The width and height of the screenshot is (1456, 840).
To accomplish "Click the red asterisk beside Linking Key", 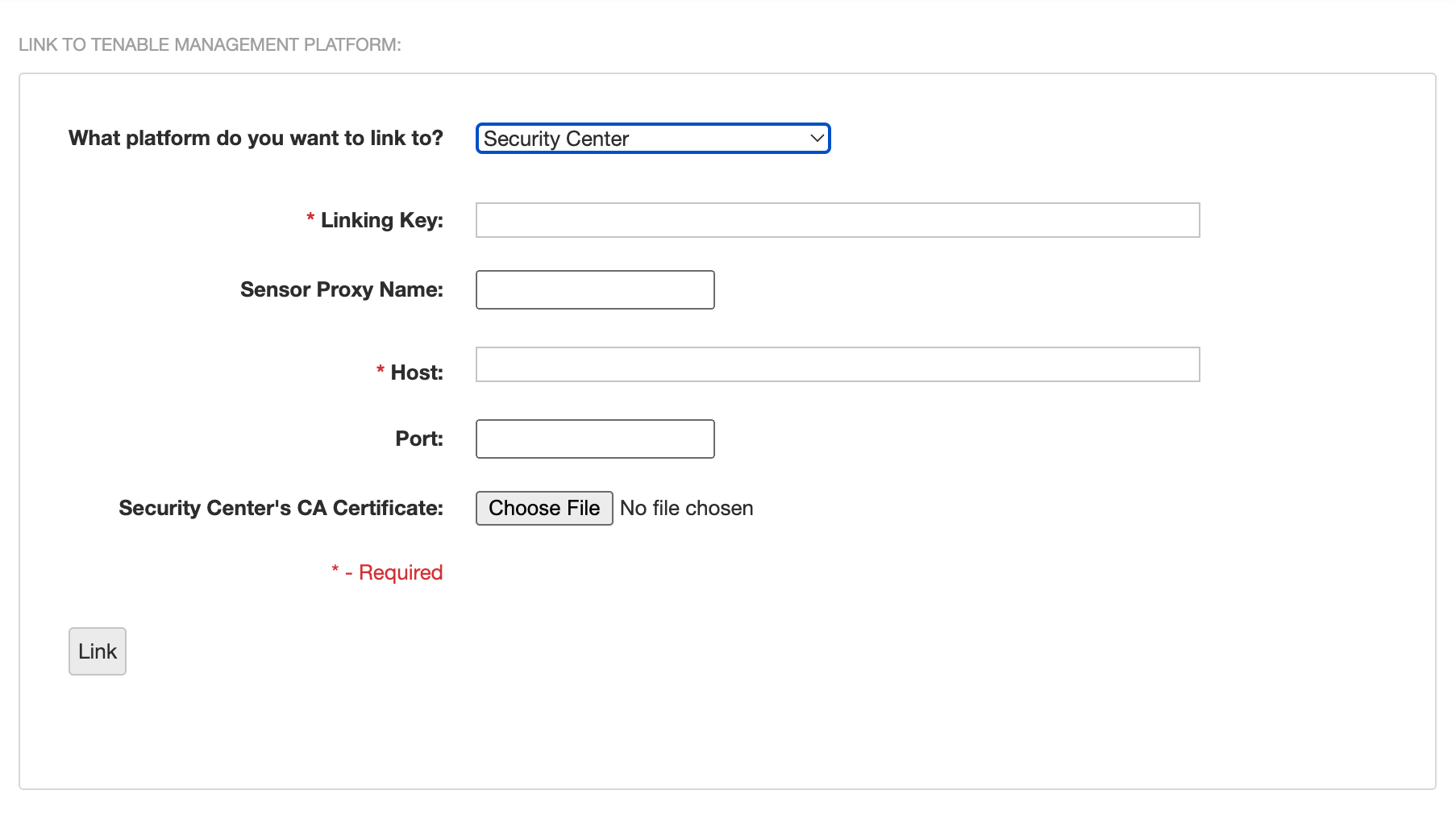I will (310, 218).
